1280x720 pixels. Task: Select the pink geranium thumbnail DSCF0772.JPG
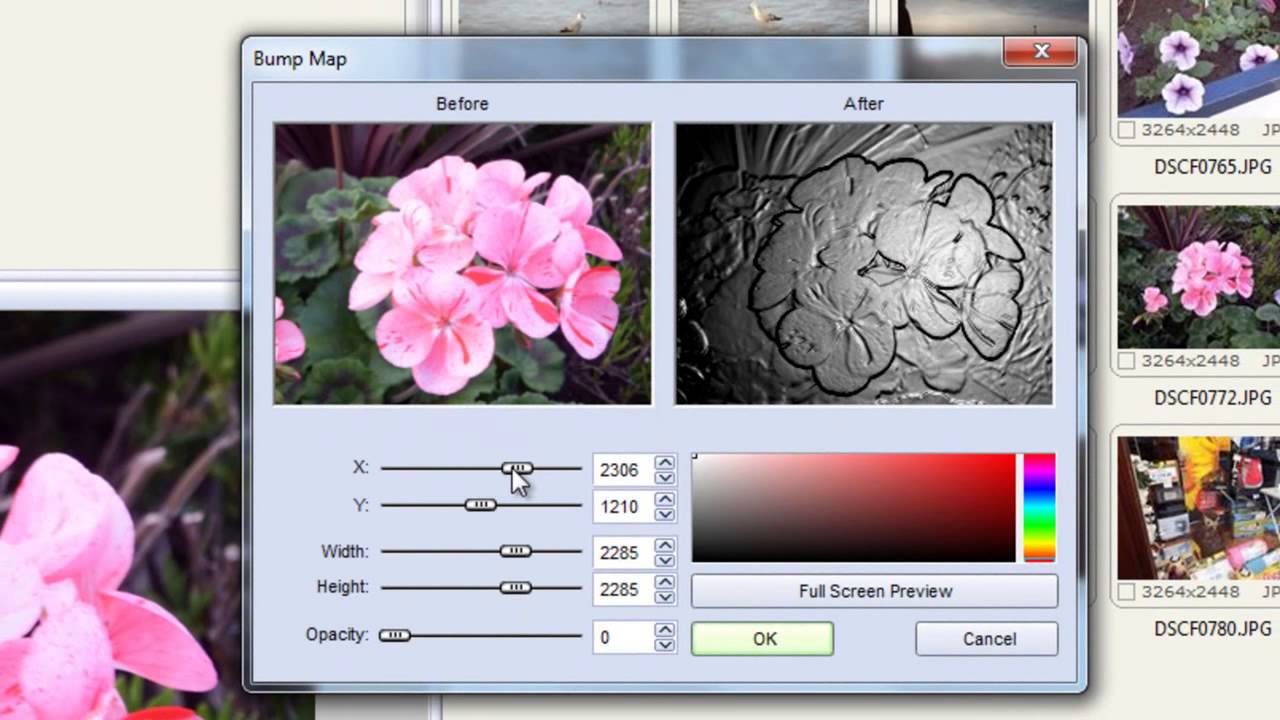pos(1198,276)
